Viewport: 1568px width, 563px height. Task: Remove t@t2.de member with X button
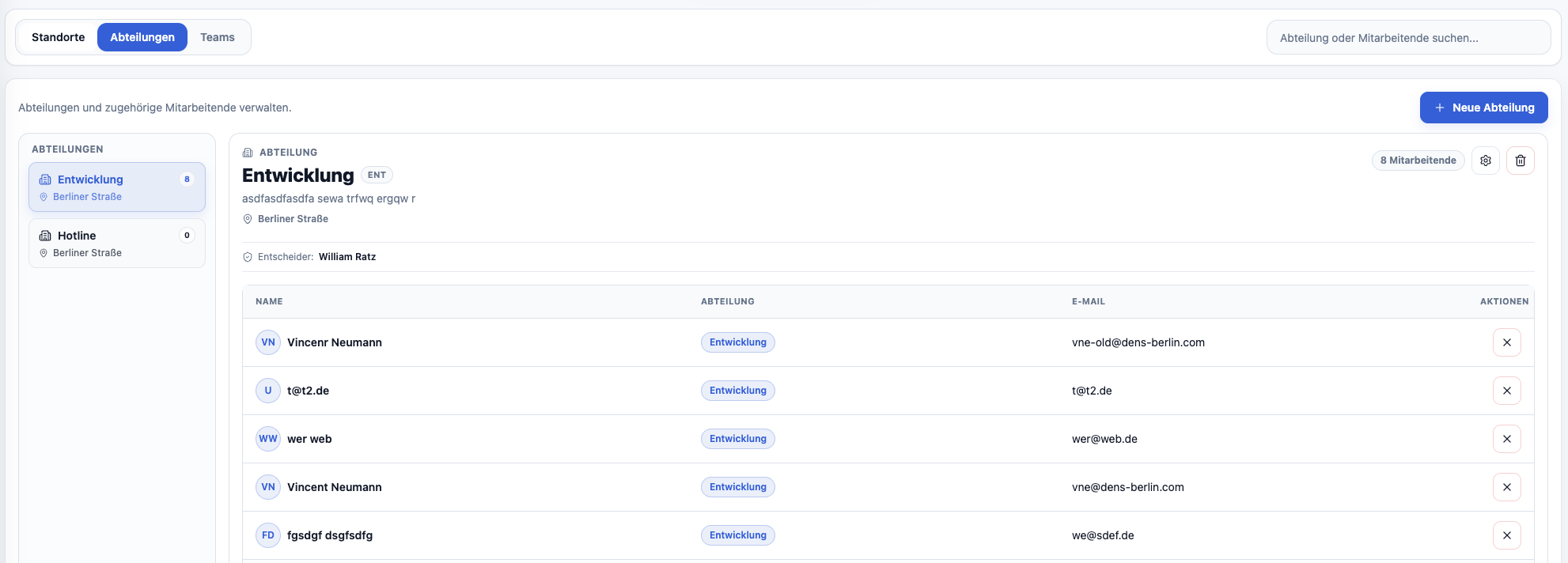(x=1507, y=391)
